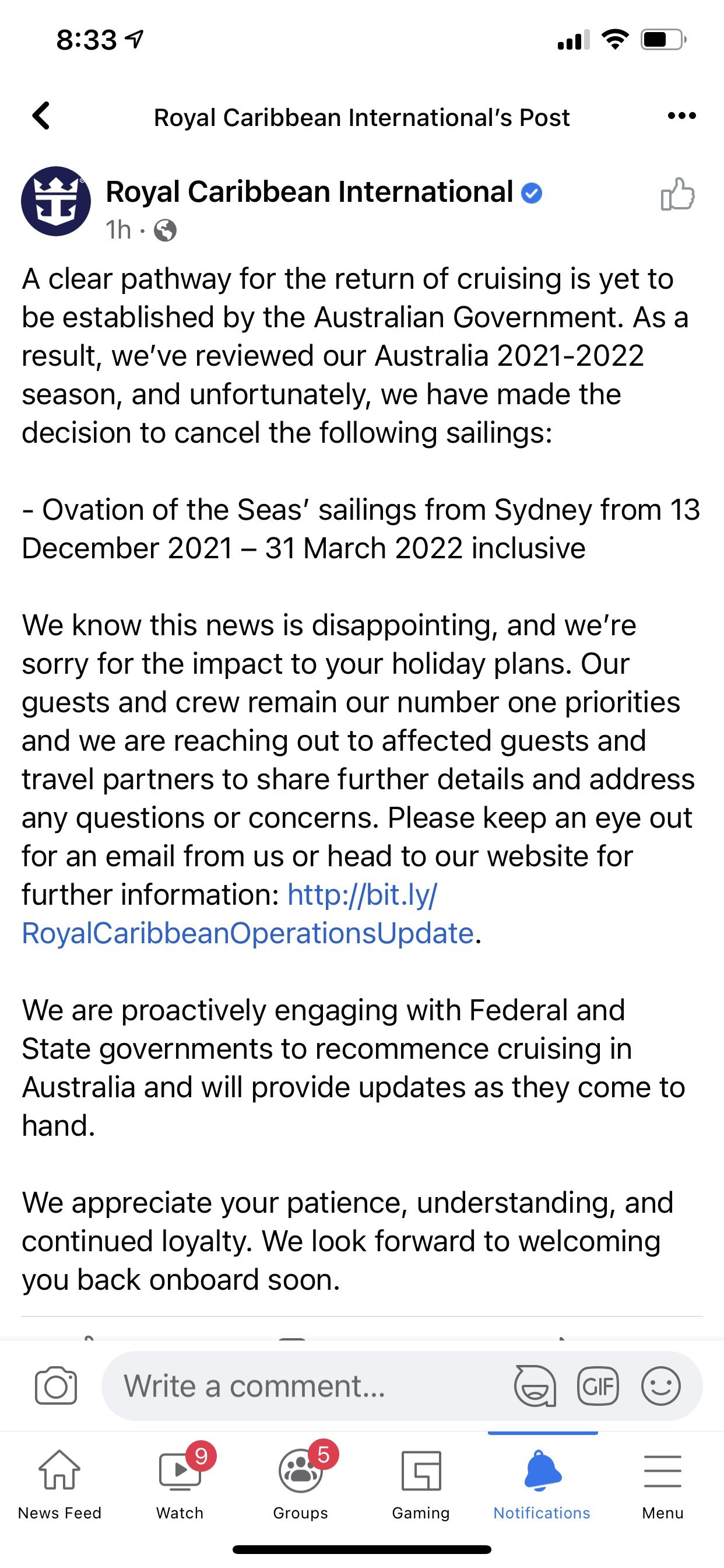Open the Watch tab
Screen dimensions: 724x1568
[180, 1484]
